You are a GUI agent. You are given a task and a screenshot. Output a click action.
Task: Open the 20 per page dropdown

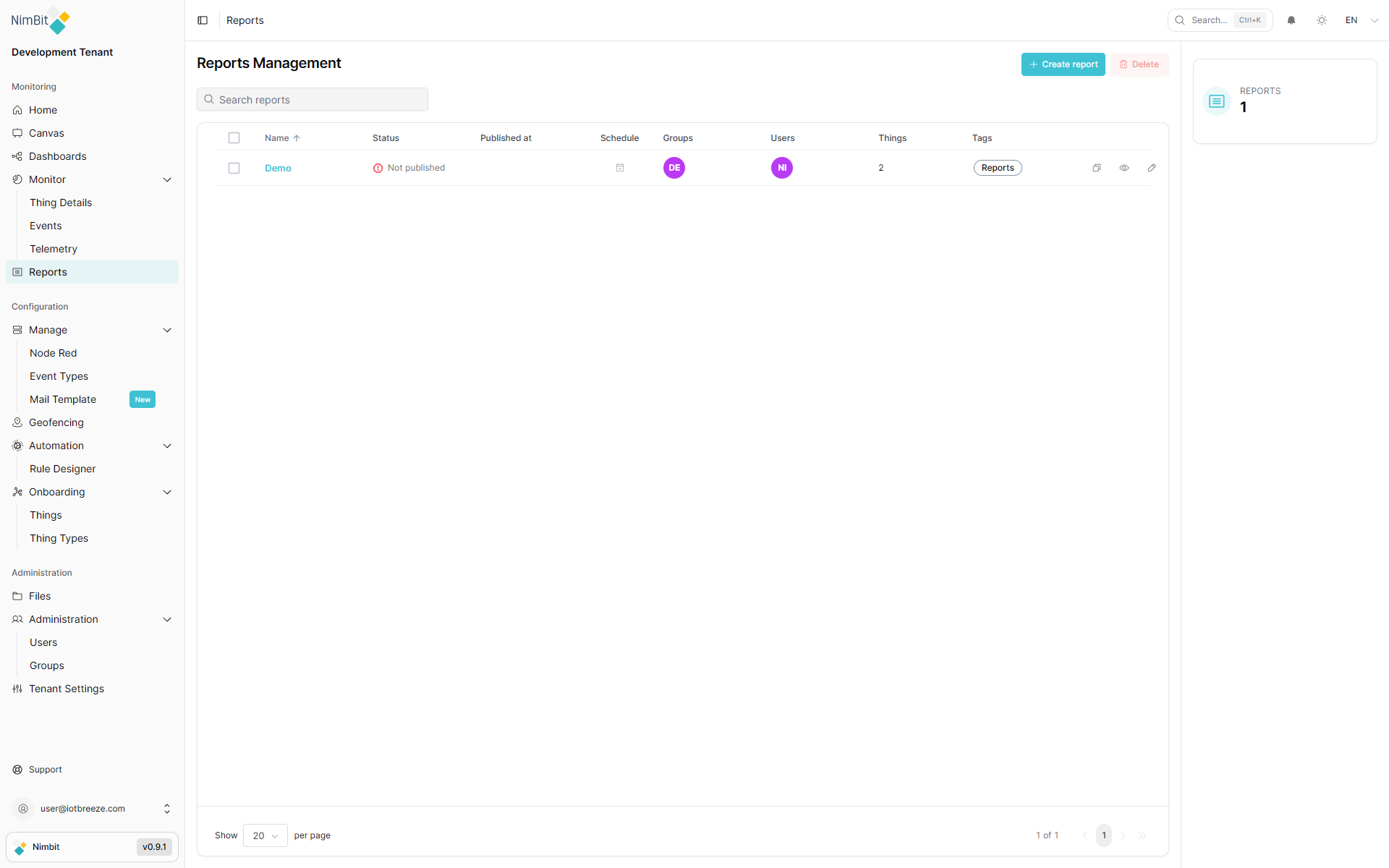pyautogui.click(x=266, y=835)
